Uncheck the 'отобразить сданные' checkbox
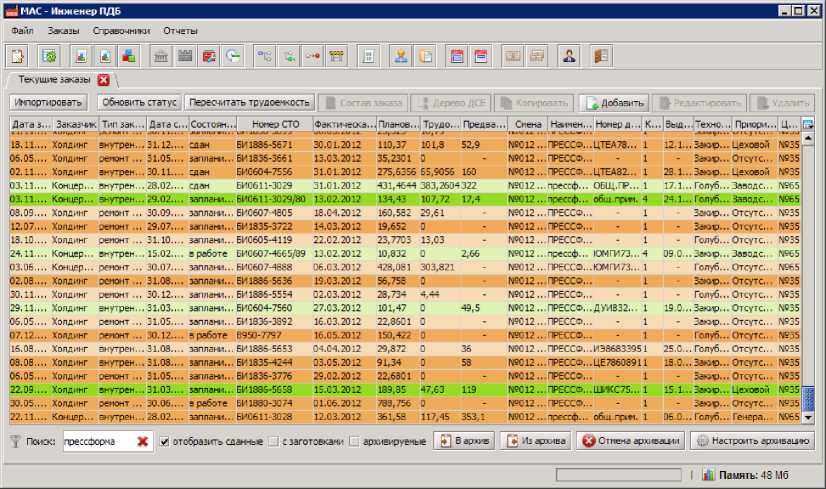826x489 pixels. tap(165, 441)
